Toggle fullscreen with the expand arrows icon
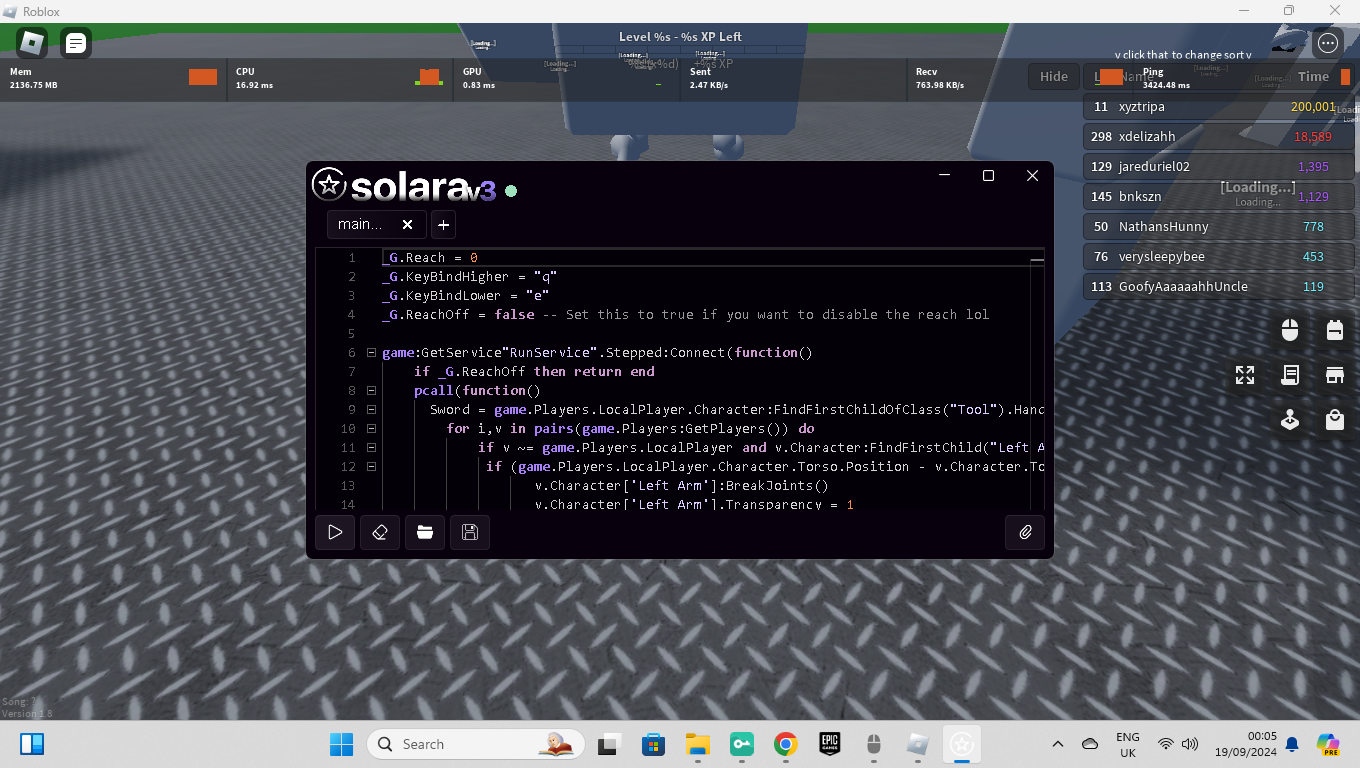 1245,375
